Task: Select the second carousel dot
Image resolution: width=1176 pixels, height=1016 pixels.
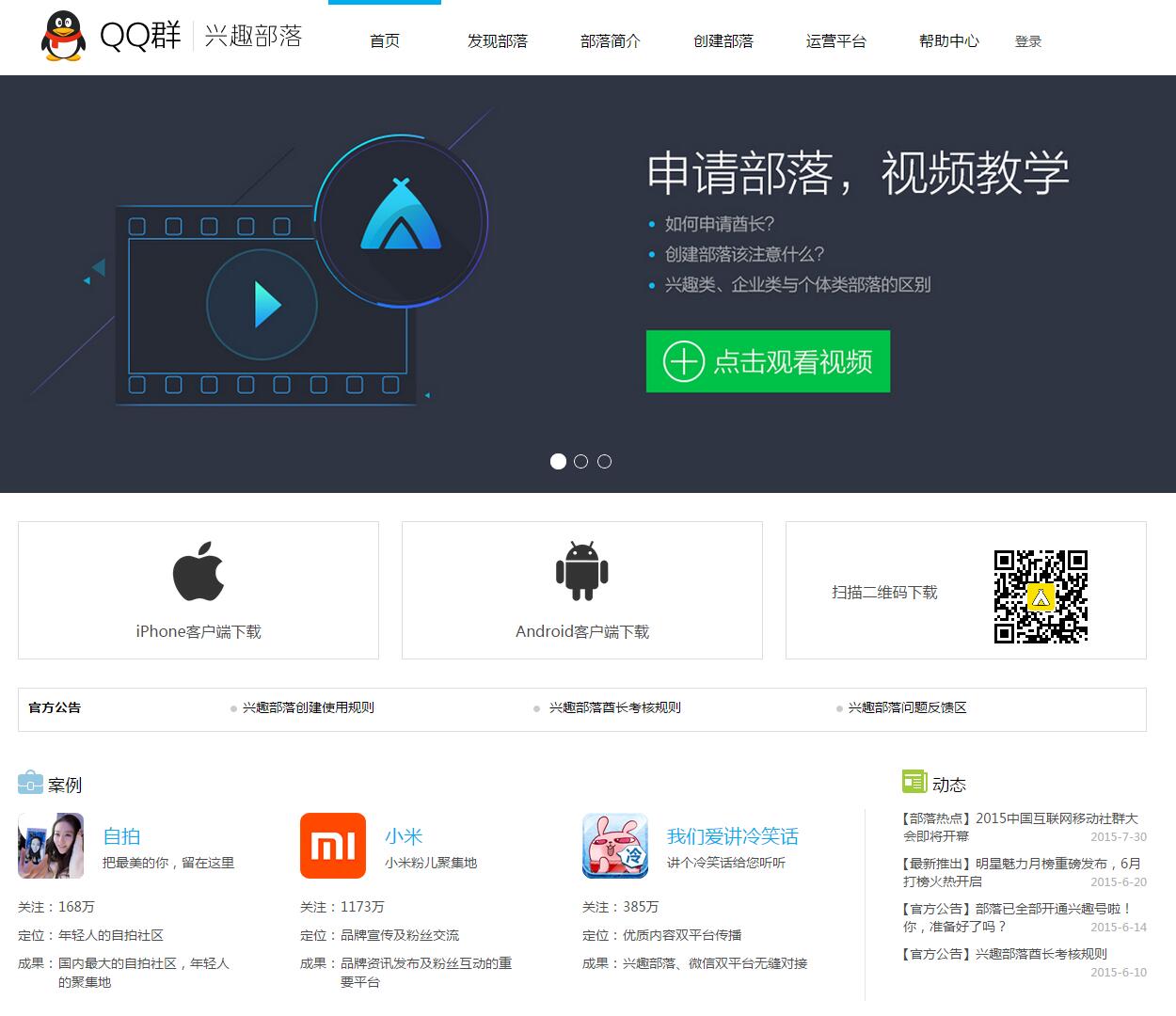Action: (x=580, y=461)
